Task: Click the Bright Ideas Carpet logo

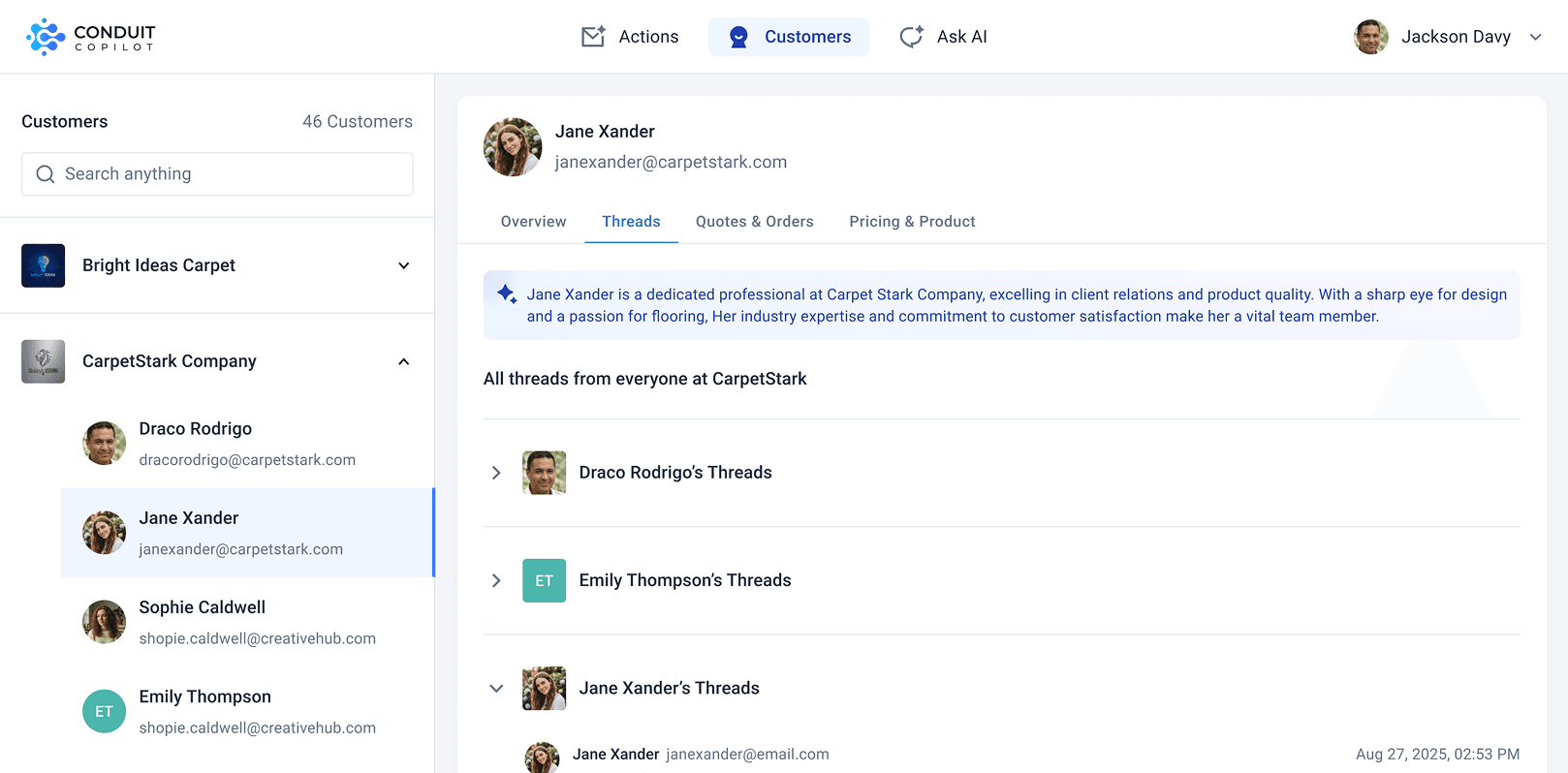Action: click(x=44, y=265)
